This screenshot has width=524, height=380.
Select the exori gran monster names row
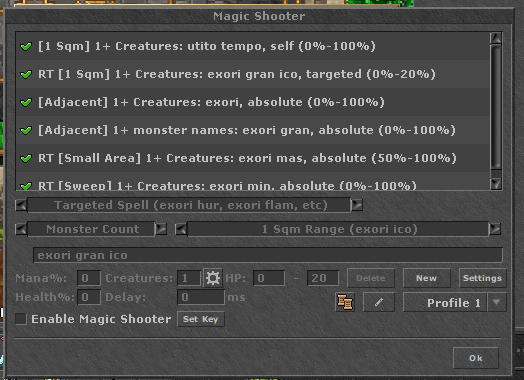tap(253, 130)
